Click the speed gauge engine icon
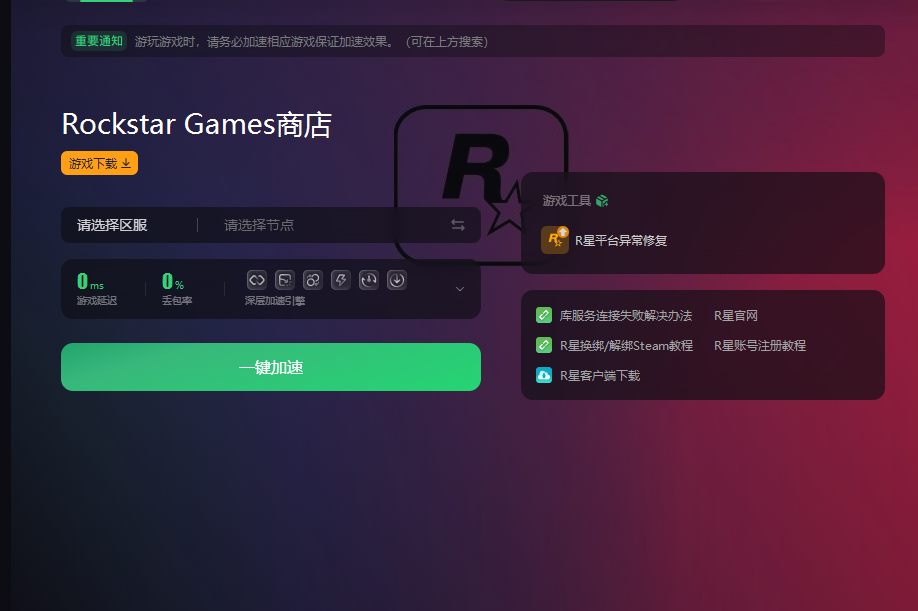This screenshot has width=918, height=611. tap(369, 280)
